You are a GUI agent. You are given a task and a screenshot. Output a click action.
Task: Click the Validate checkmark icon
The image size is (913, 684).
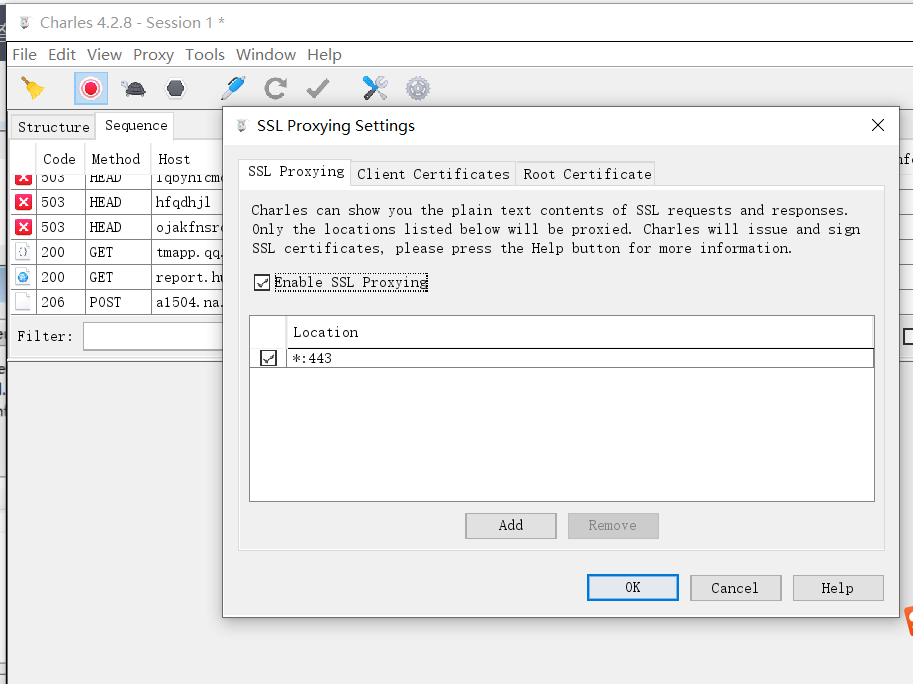pos(318,88)
